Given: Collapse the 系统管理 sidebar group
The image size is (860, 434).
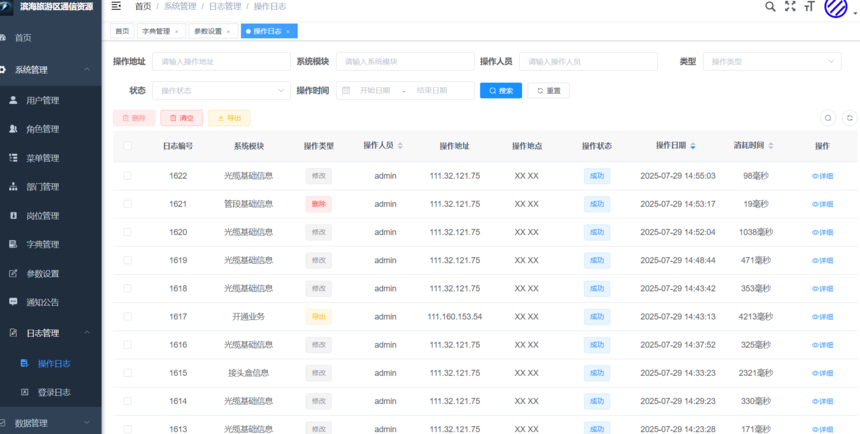Looking at the screenshot, I should point(50,70).
